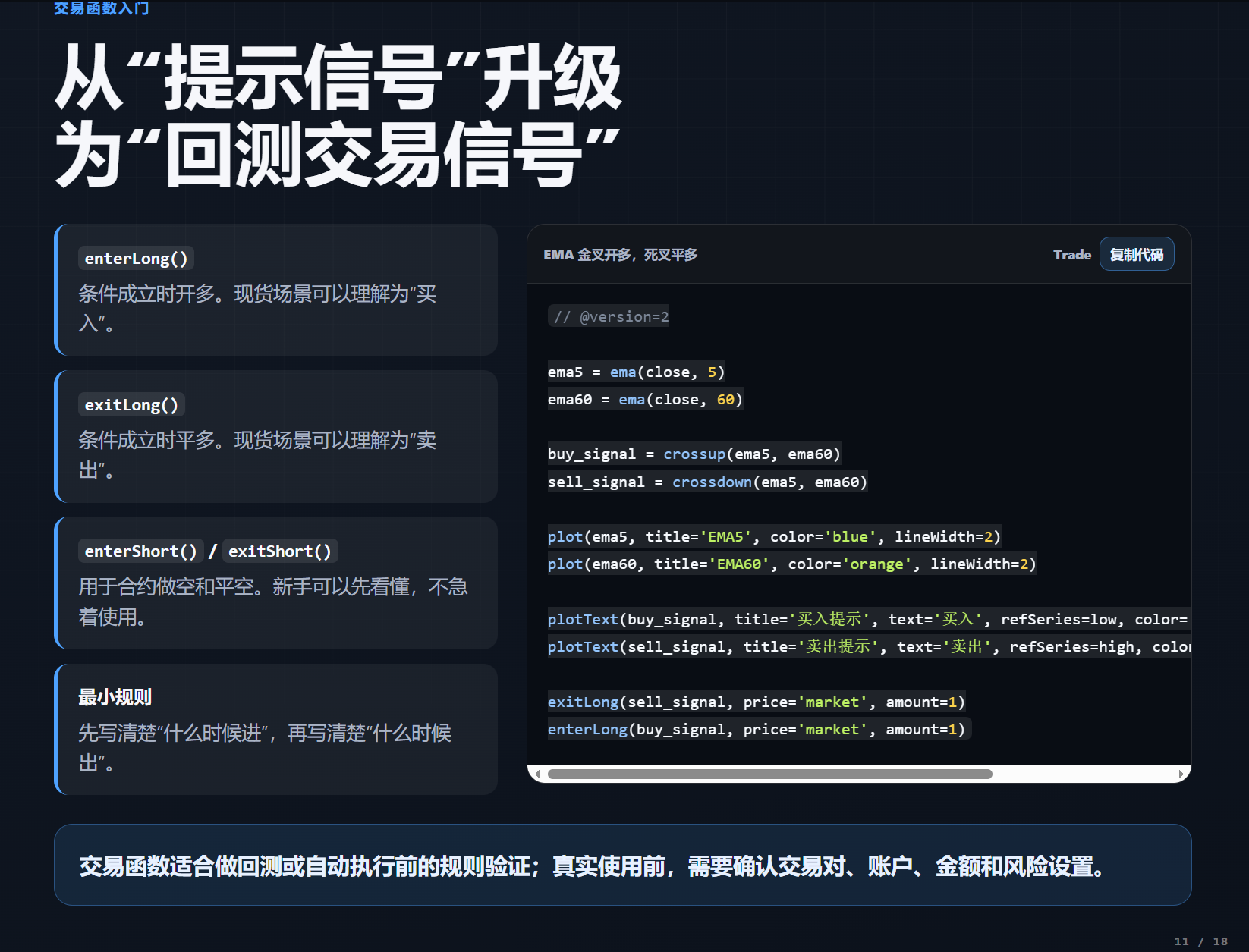1249x952 pixels.
Task: Click the ema5 = ema(close, 5) line
Action: coord(637,372)
